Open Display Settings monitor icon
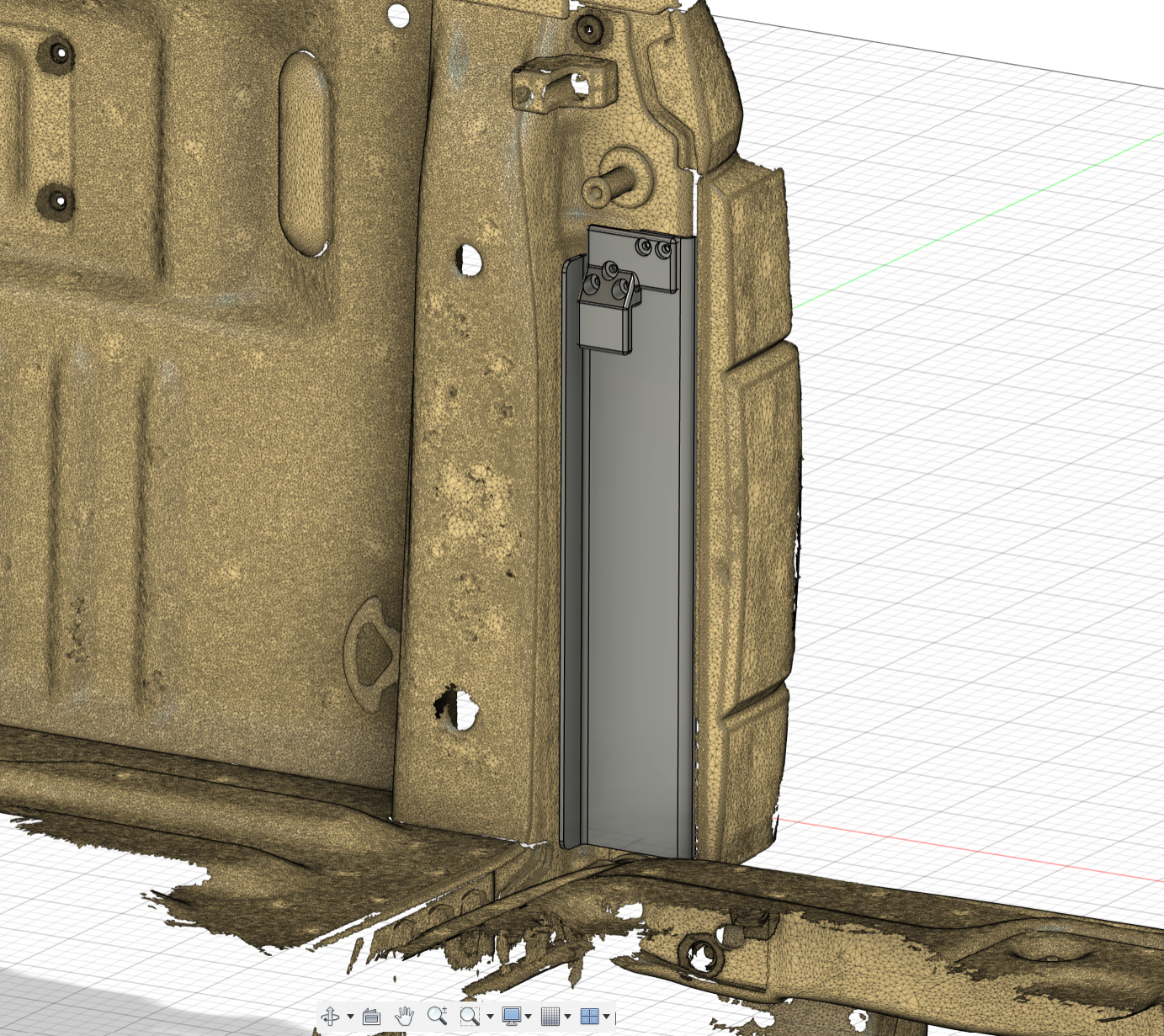The image size is (1164, 1036). coord(511,1017)
